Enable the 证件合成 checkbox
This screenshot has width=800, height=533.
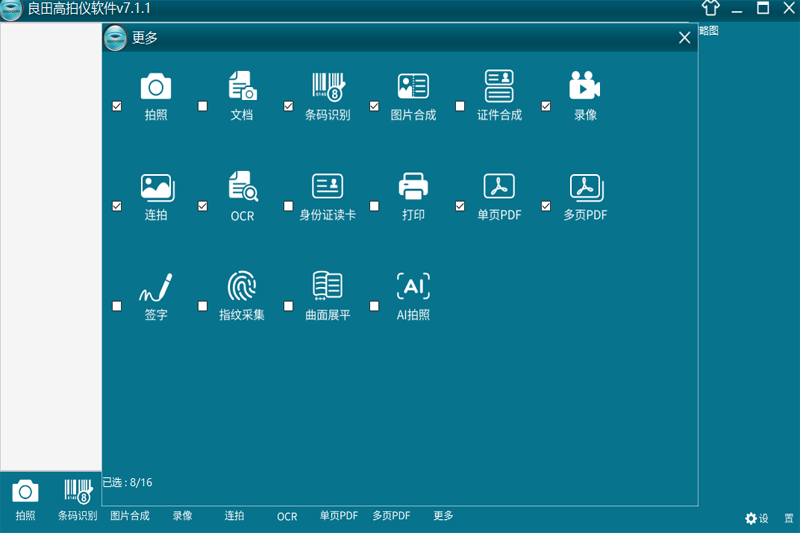click(460, 106)
